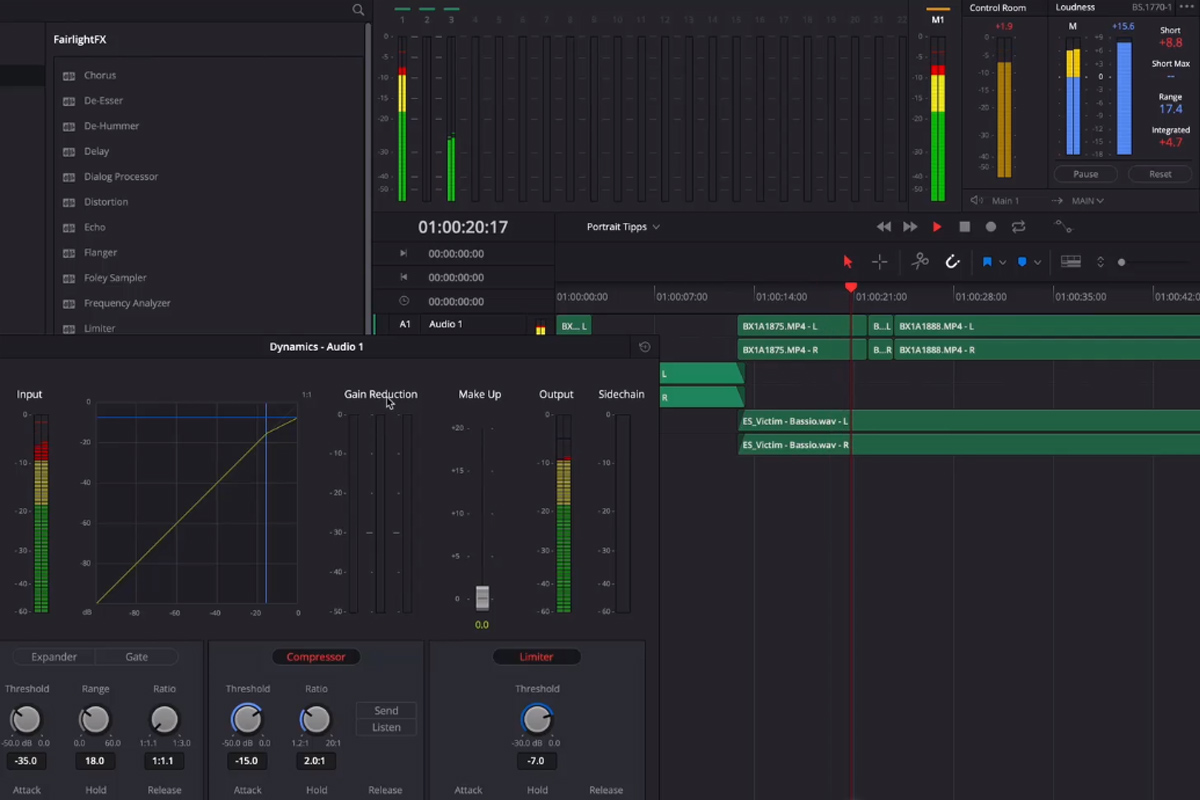Toggle the Expander mode button
The image size is (1200, 800).
pyautogui.click(x=54, y=657)
